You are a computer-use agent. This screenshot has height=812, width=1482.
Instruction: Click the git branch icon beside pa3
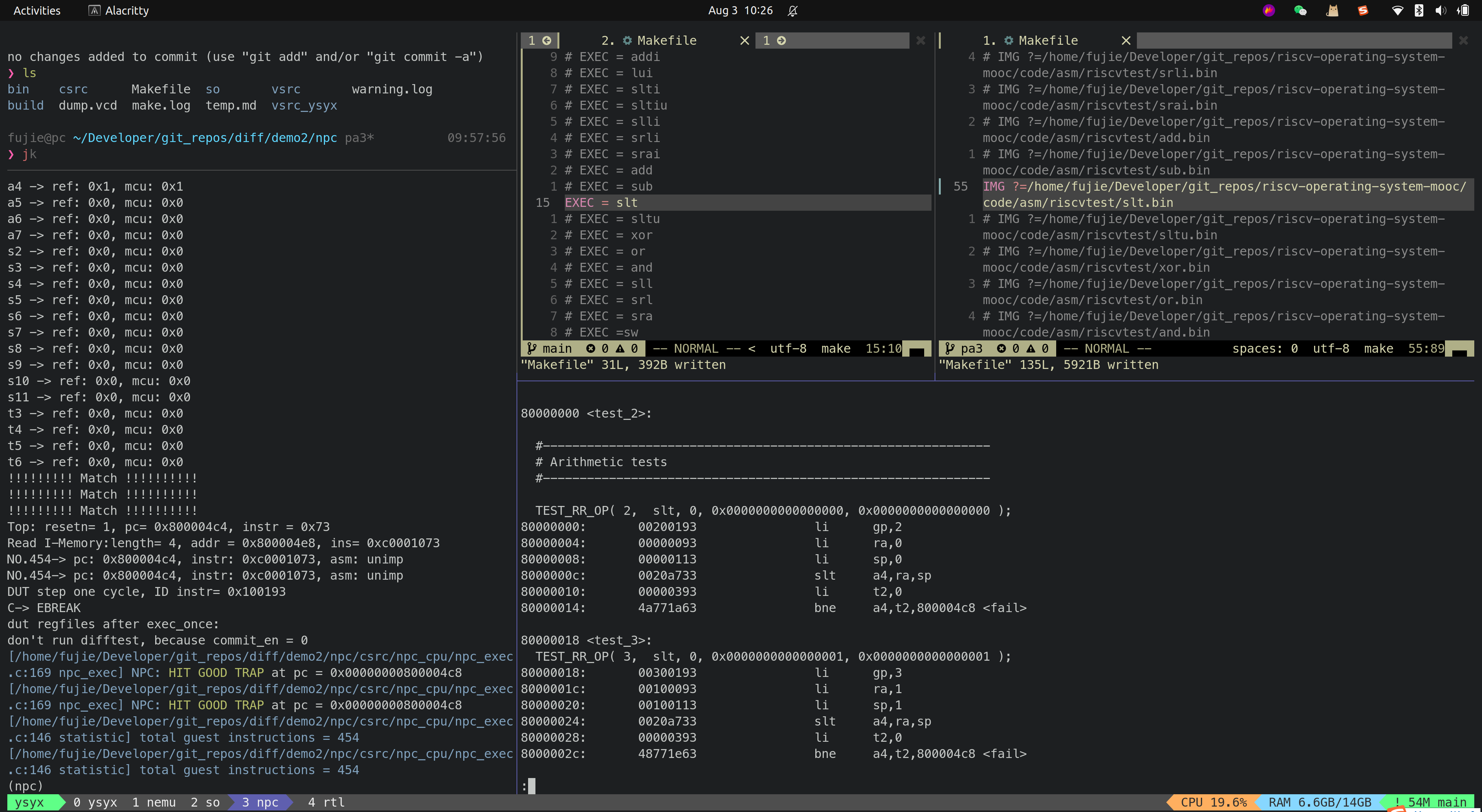950,348
